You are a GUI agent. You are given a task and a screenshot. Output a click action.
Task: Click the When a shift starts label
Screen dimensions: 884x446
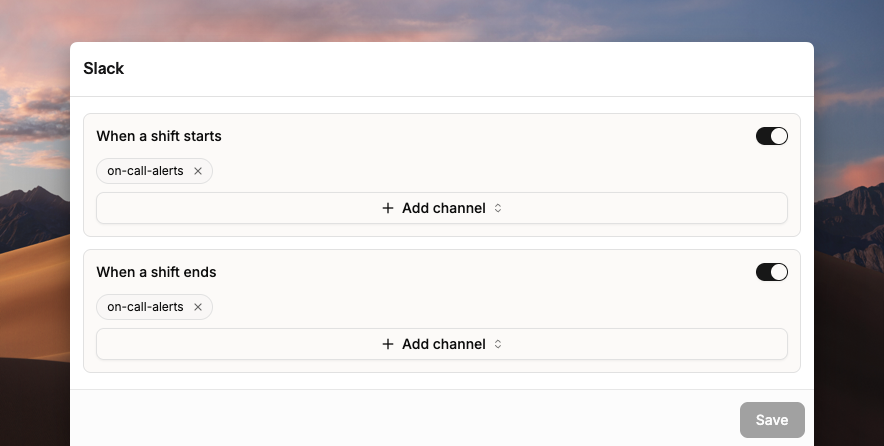pos(159,136)
